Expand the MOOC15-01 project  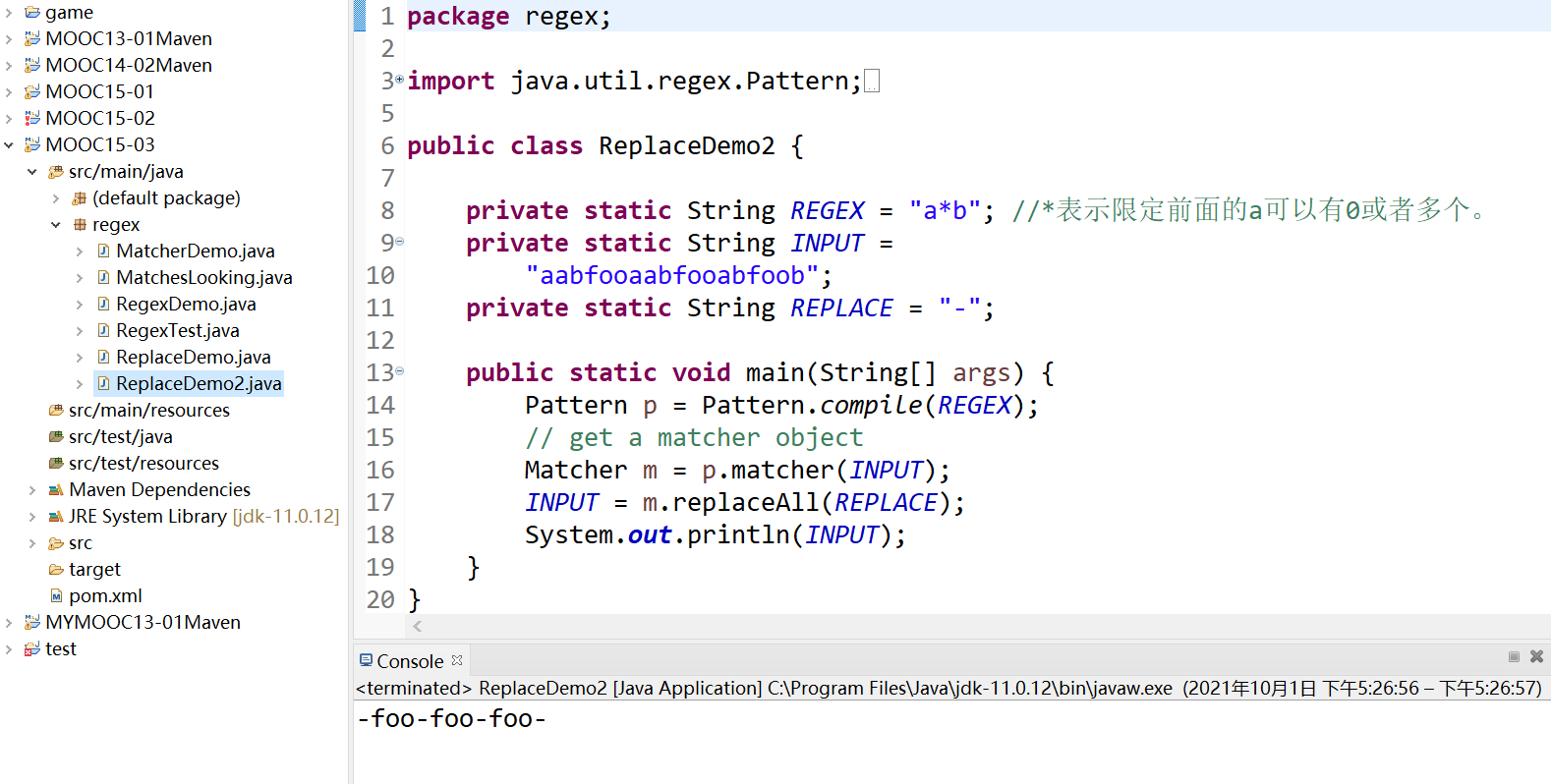tap(9, 92)
